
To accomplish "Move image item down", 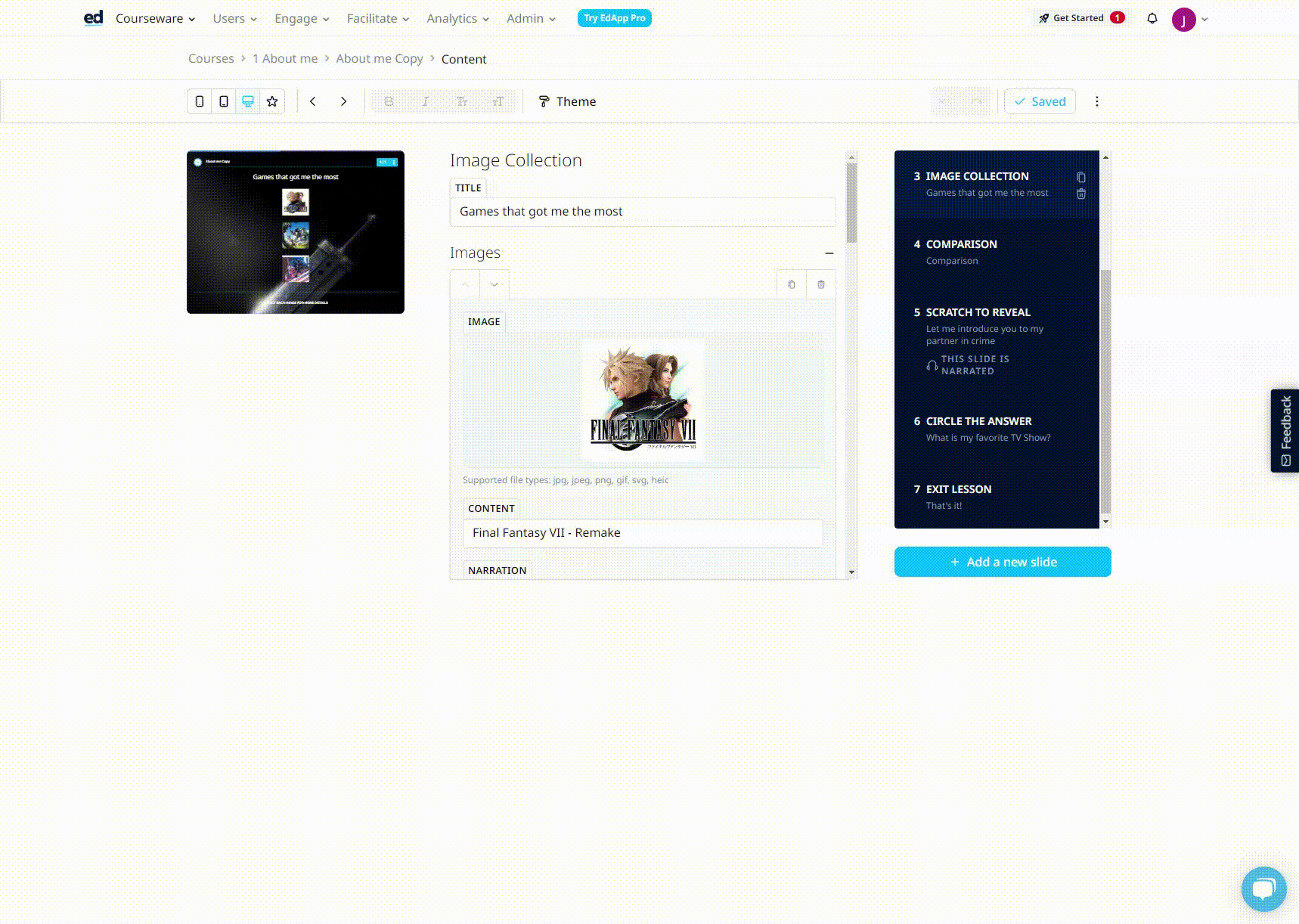I will point(494,284).
